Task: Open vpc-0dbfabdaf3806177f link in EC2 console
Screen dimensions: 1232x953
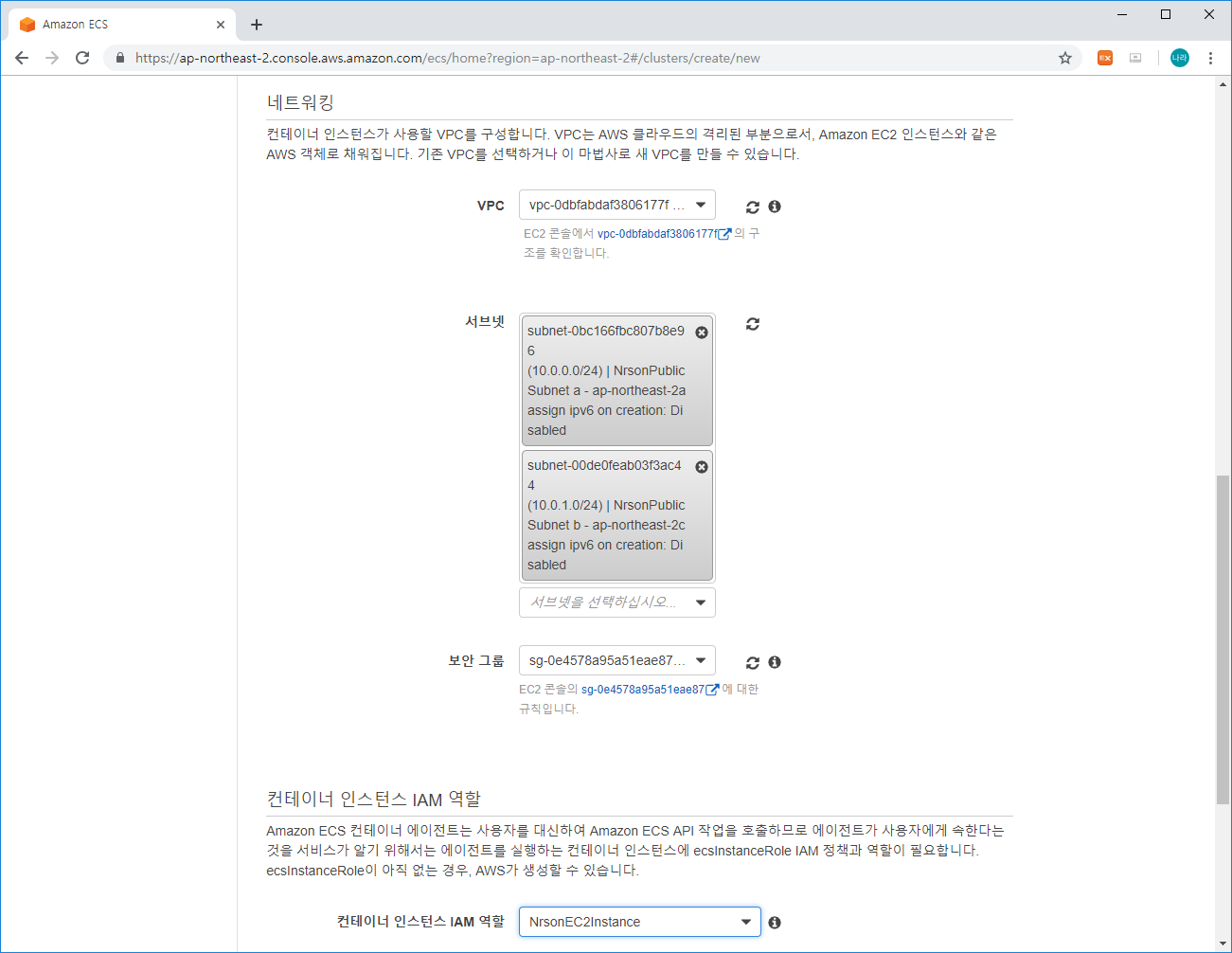Action: pyautogui.click(x=664, y=234)
